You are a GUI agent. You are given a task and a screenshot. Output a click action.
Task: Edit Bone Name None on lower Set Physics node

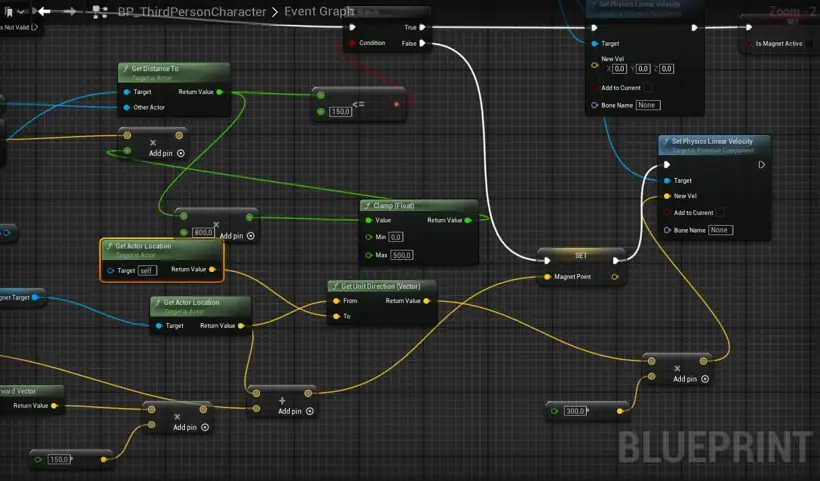tap(720, 230)
